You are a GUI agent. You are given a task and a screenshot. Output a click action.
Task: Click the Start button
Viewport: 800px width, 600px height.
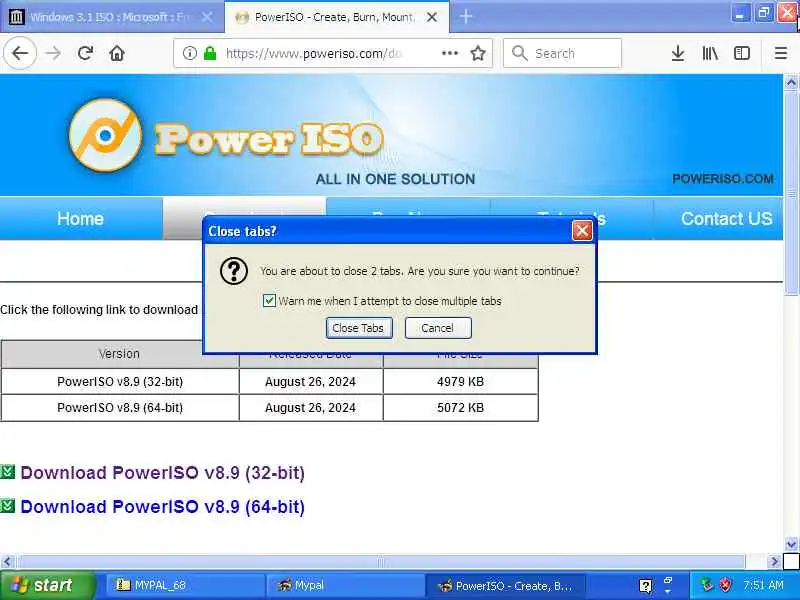[x=48, y=585]
